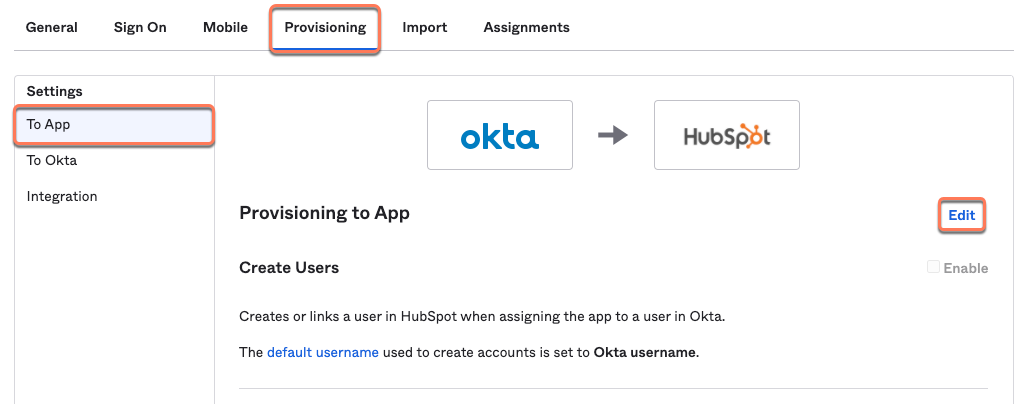Viewport: 1024px width, 404px height.
Task: Switch to the Assignments tab
Action: click(x=526, y=27)
